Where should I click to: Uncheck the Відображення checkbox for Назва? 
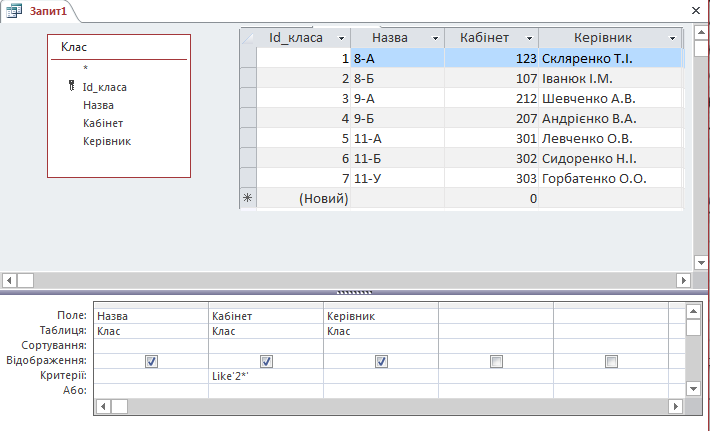pos(151,361)
